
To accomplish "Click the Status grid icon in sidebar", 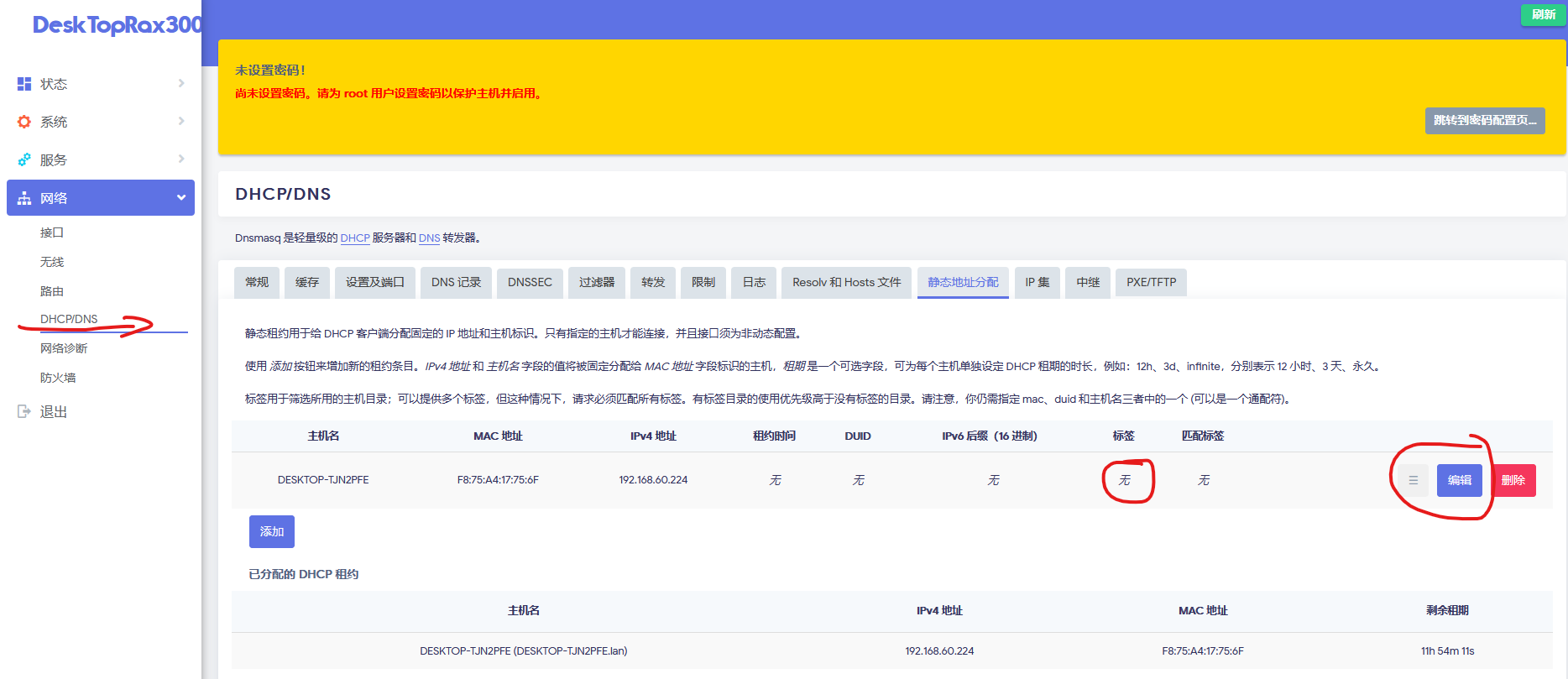I will click(24, 84).
